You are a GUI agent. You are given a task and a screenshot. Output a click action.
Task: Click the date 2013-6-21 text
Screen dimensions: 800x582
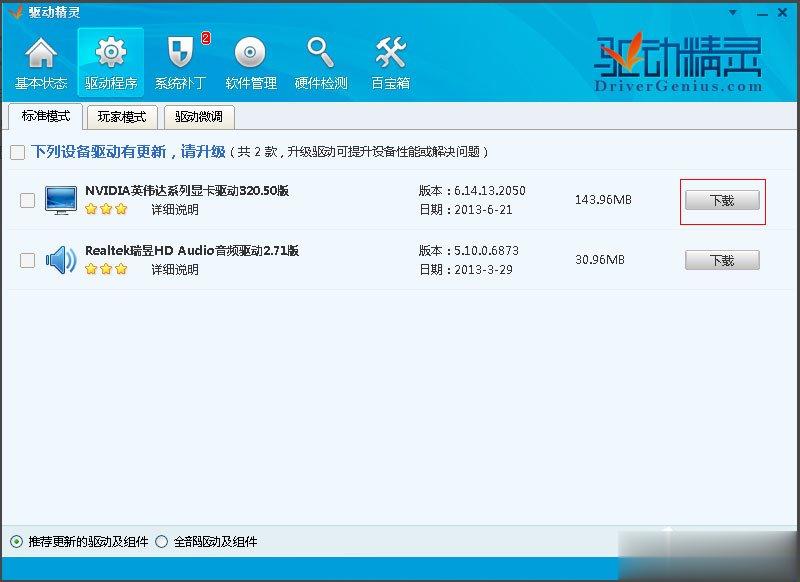pos(483,210)
